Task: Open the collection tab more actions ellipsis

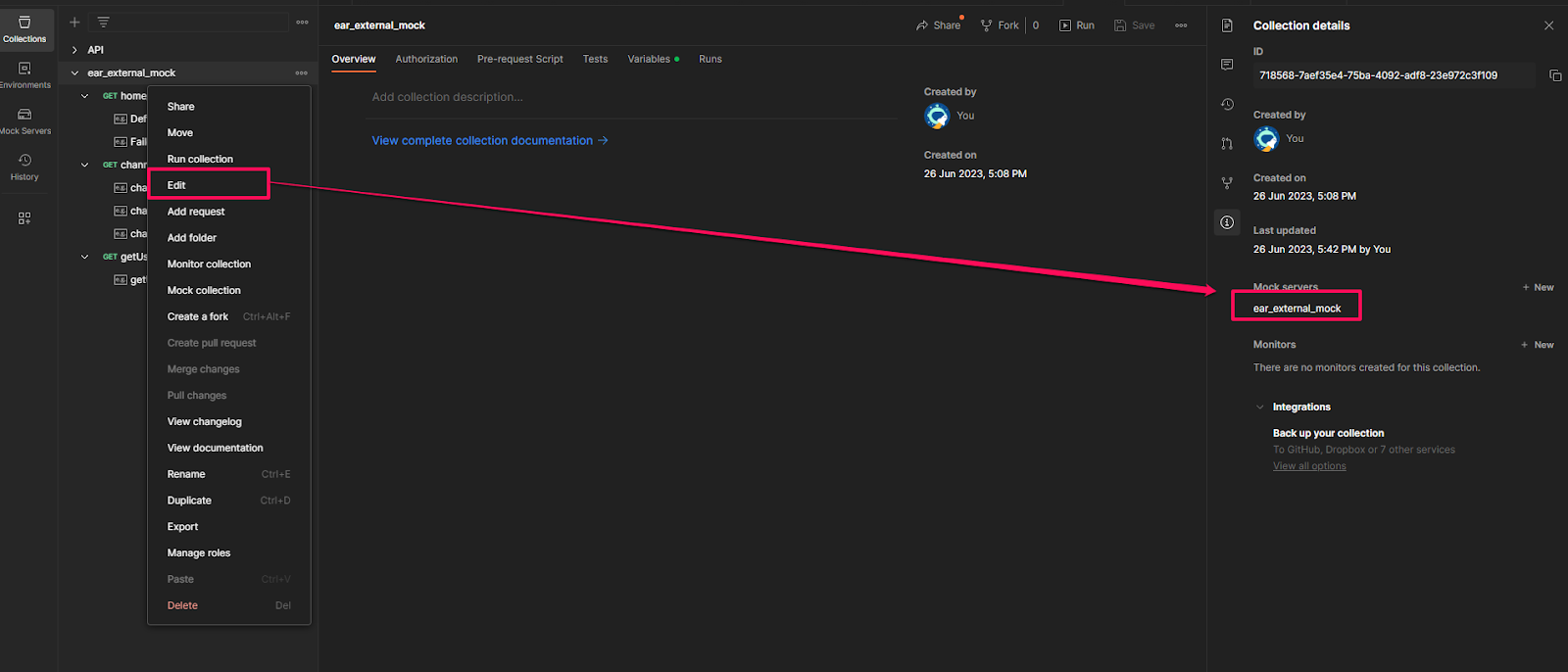Action: click(1181, 25)
